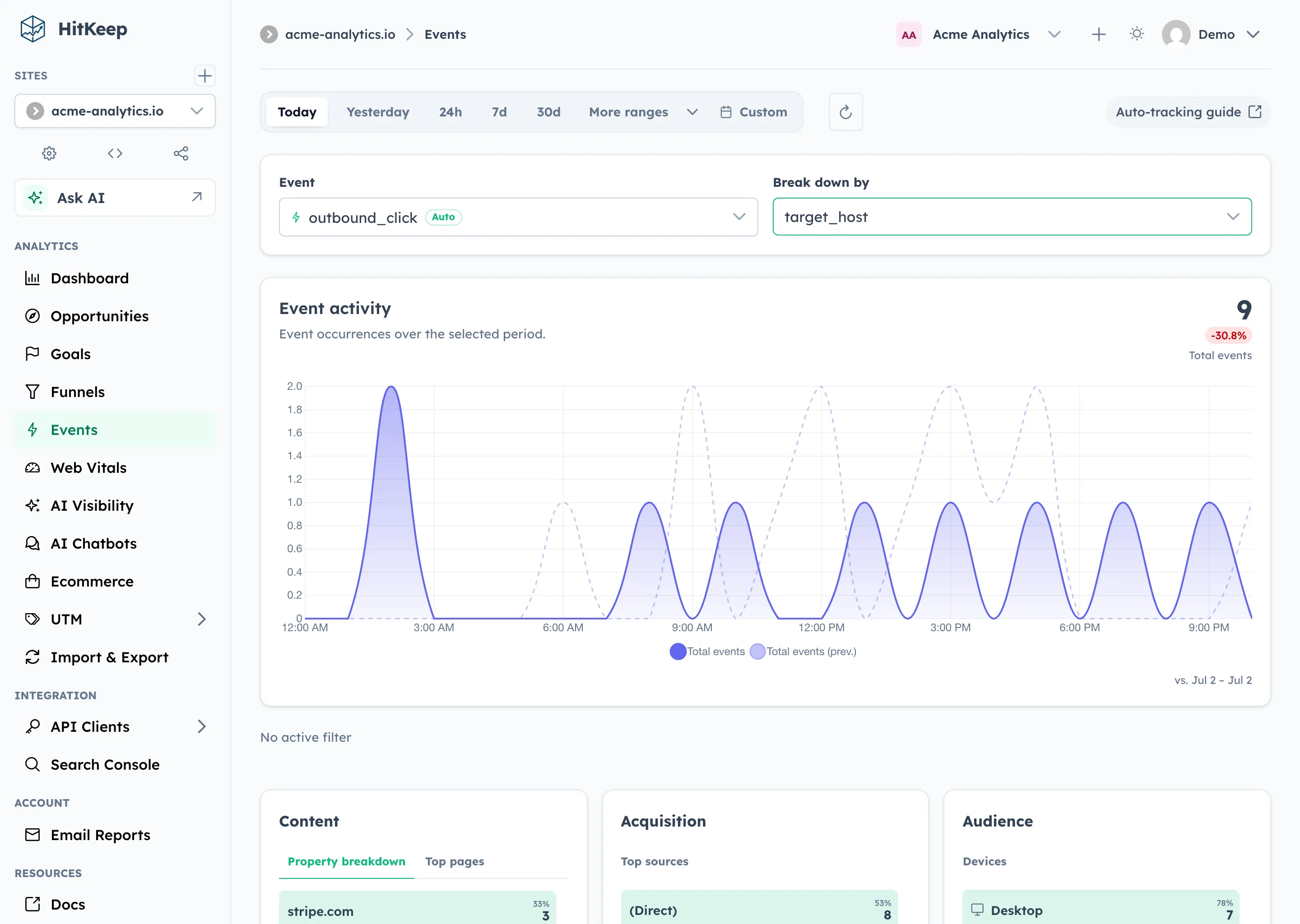Add a new site with the Sites plus button
This screenshot has height=924, width=1300.
[x=204, y=76]
